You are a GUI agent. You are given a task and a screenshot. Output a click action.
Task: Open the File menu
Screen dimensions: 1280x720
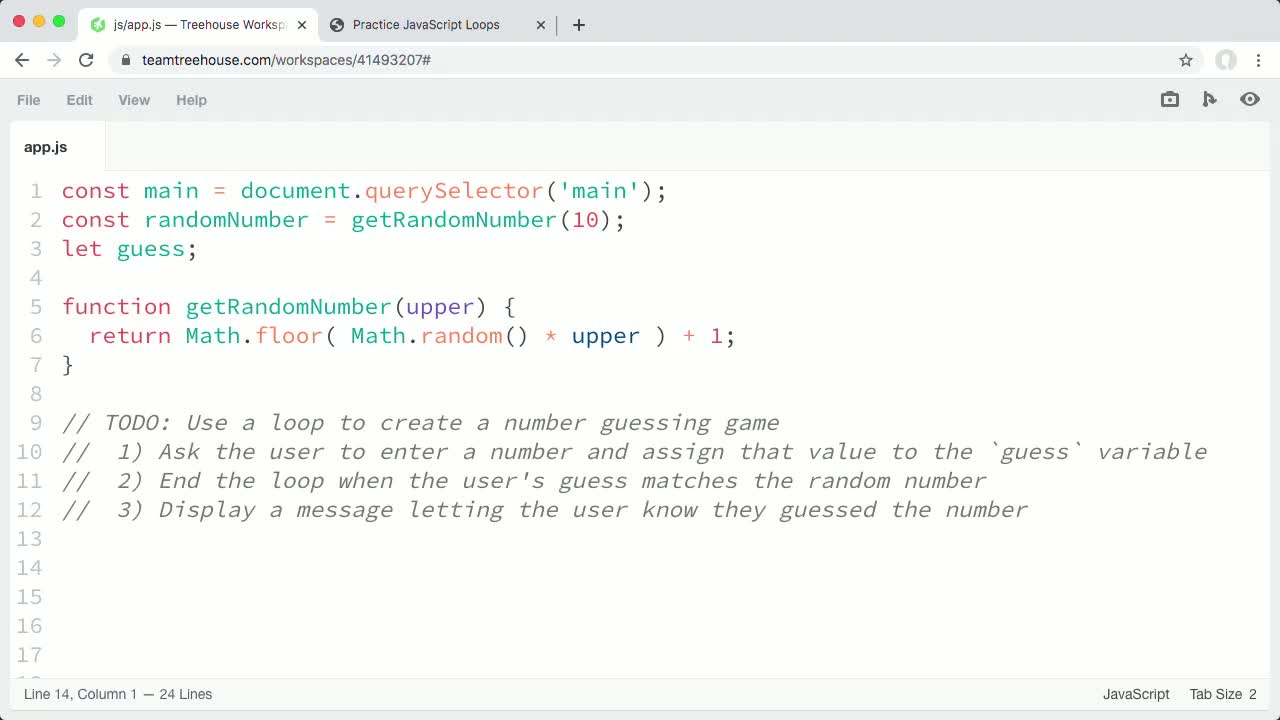(x=28, y=100)
